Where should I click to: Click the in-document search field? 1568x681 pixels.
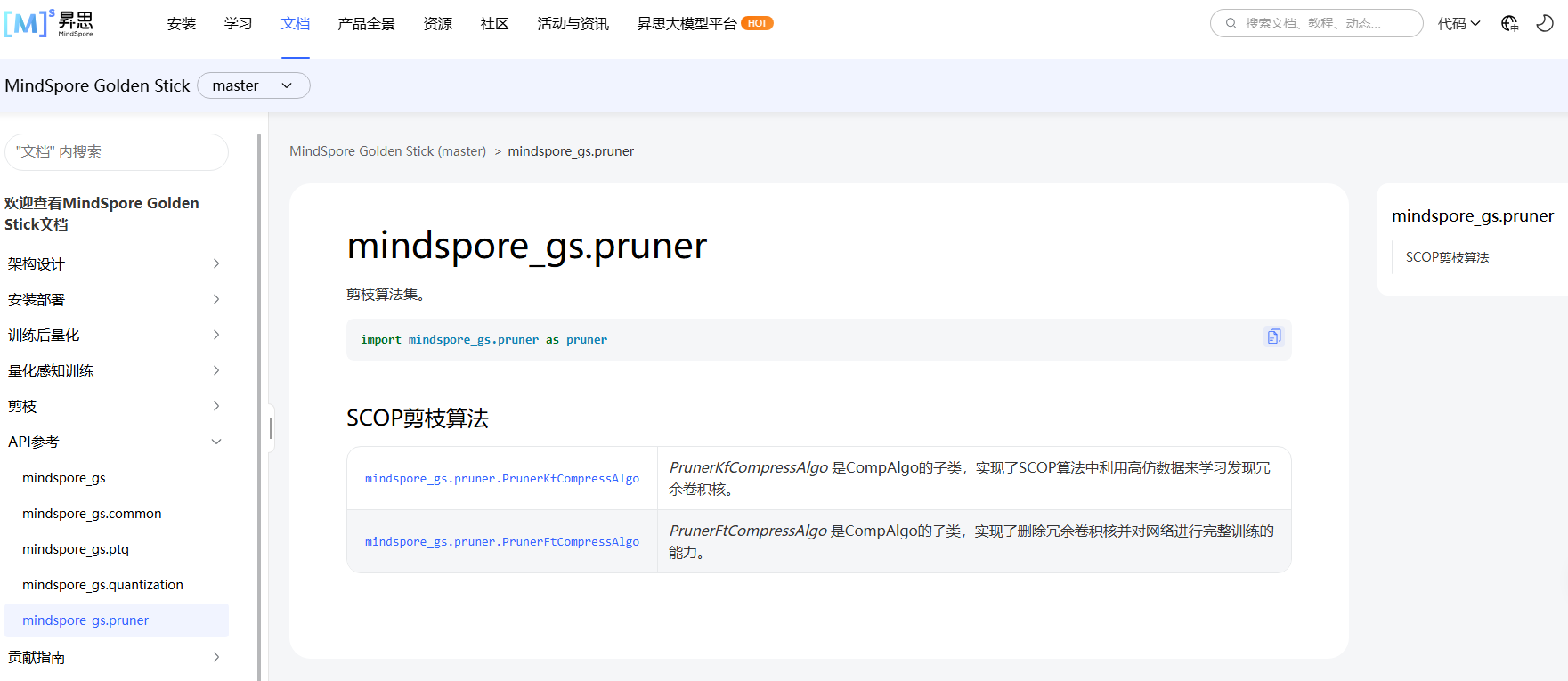[x=117, y=152]
